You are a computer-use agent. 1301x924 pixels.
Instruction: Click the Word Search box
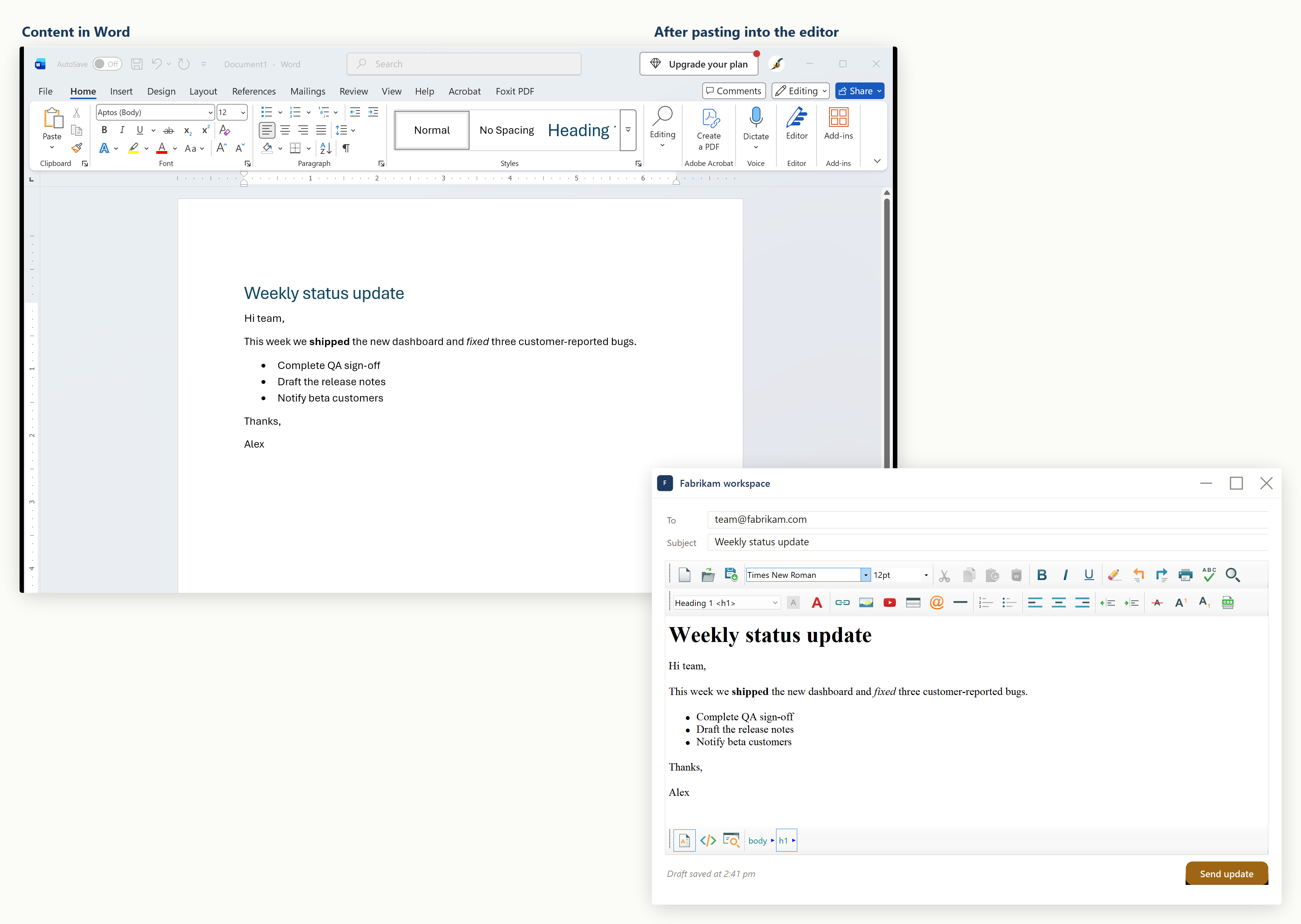pos(464,64)
